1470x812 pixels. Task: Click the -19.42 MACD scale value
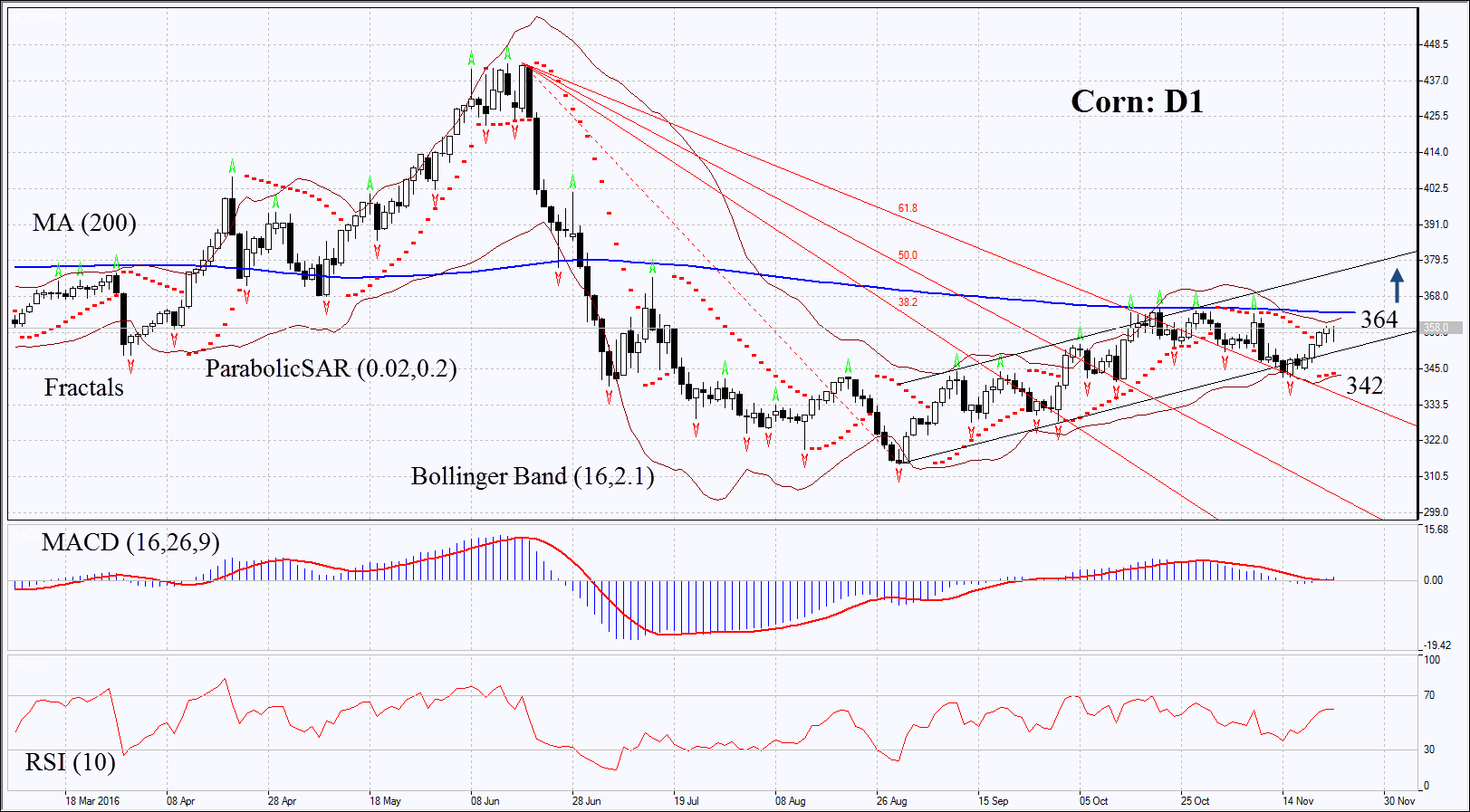(x=1437, y=645)
